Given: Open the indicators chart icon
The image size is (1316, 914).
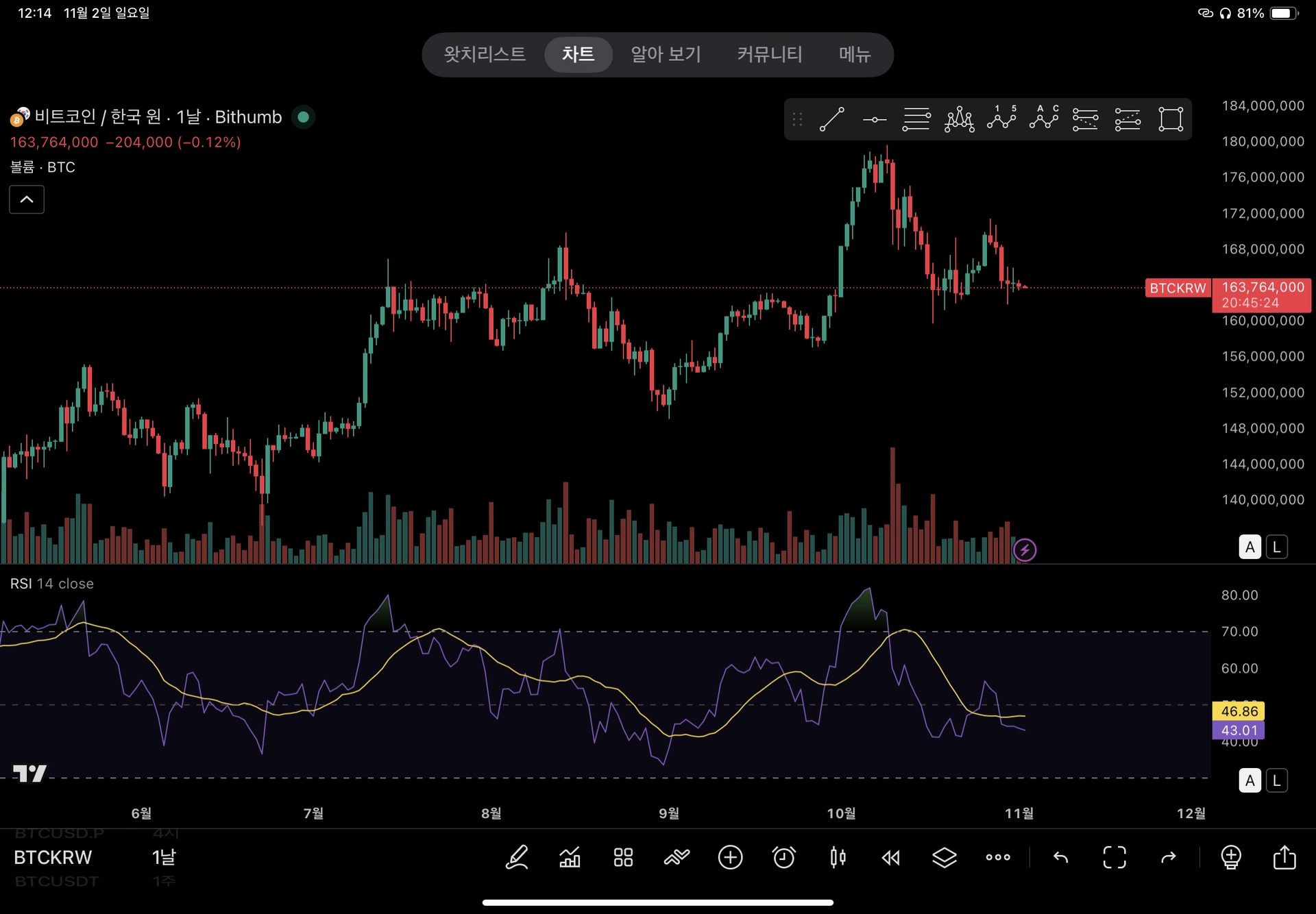Looking at the screenshot, I should pos(570,857).
